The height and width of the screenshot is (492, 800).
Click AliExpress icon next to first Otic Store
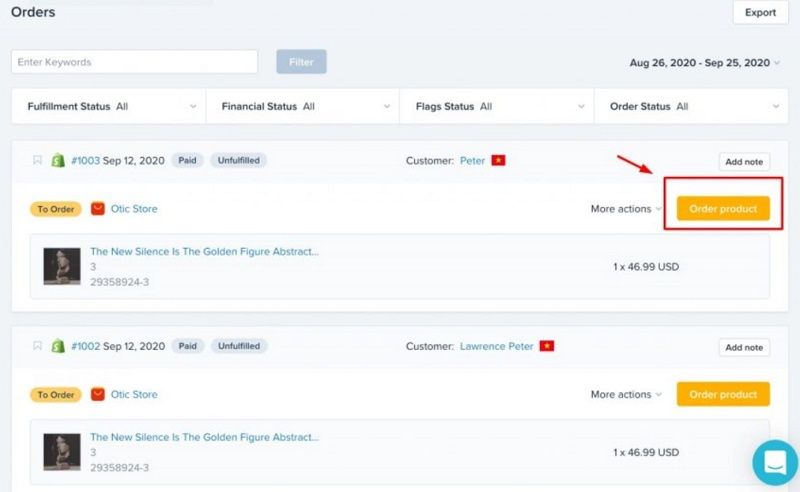(97, 209)
